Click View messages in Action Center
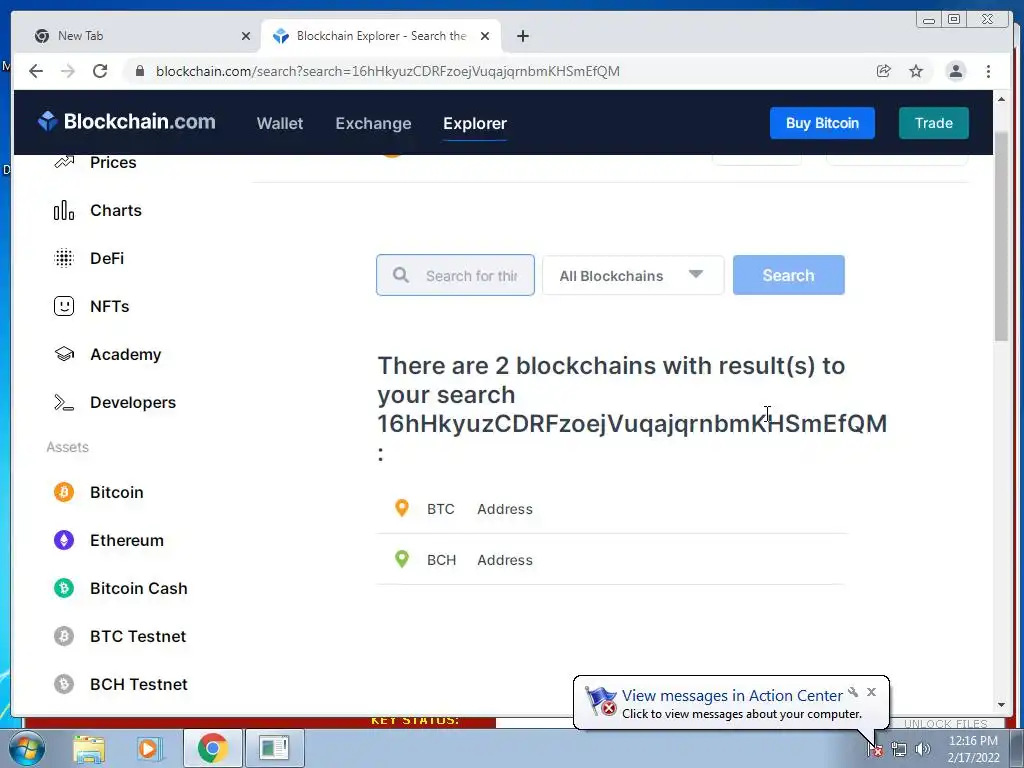This screenshot has height=768, width=1024. [732, 696]
